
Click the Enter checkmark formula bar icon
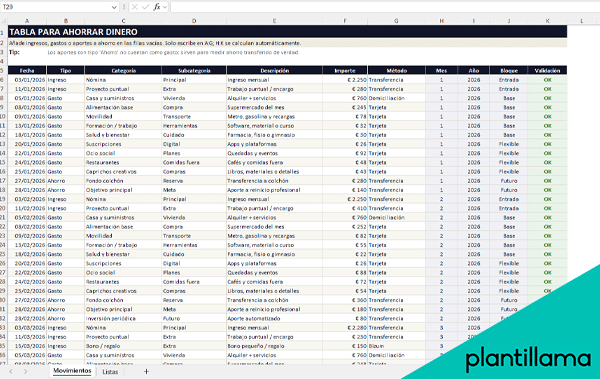[x=145, y=7]
